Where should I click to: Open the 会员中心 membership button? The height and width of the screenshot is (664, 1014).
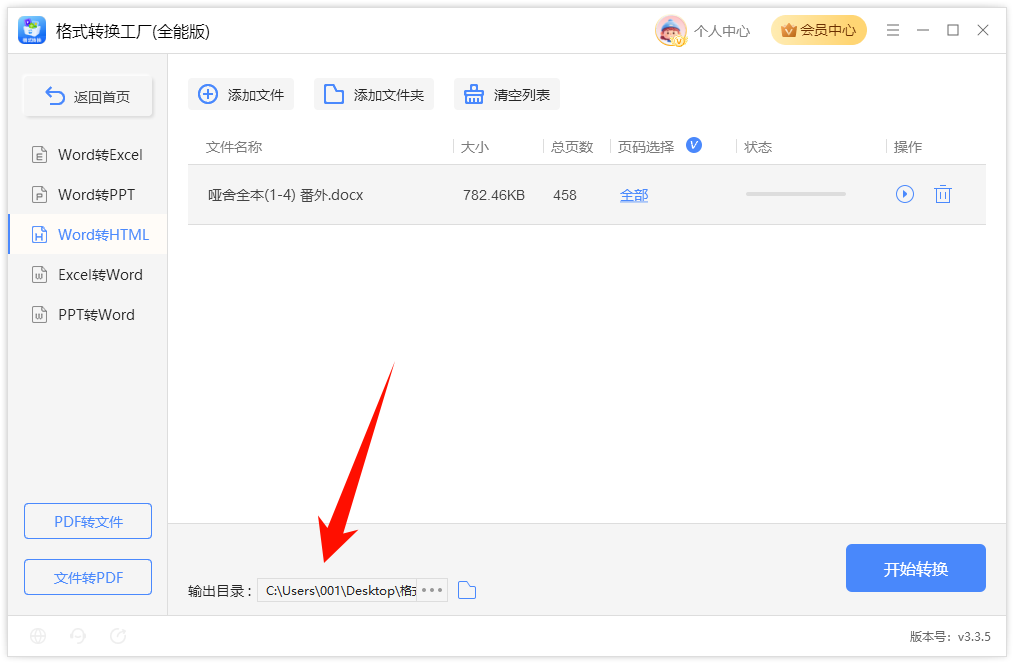coord(818,30)
